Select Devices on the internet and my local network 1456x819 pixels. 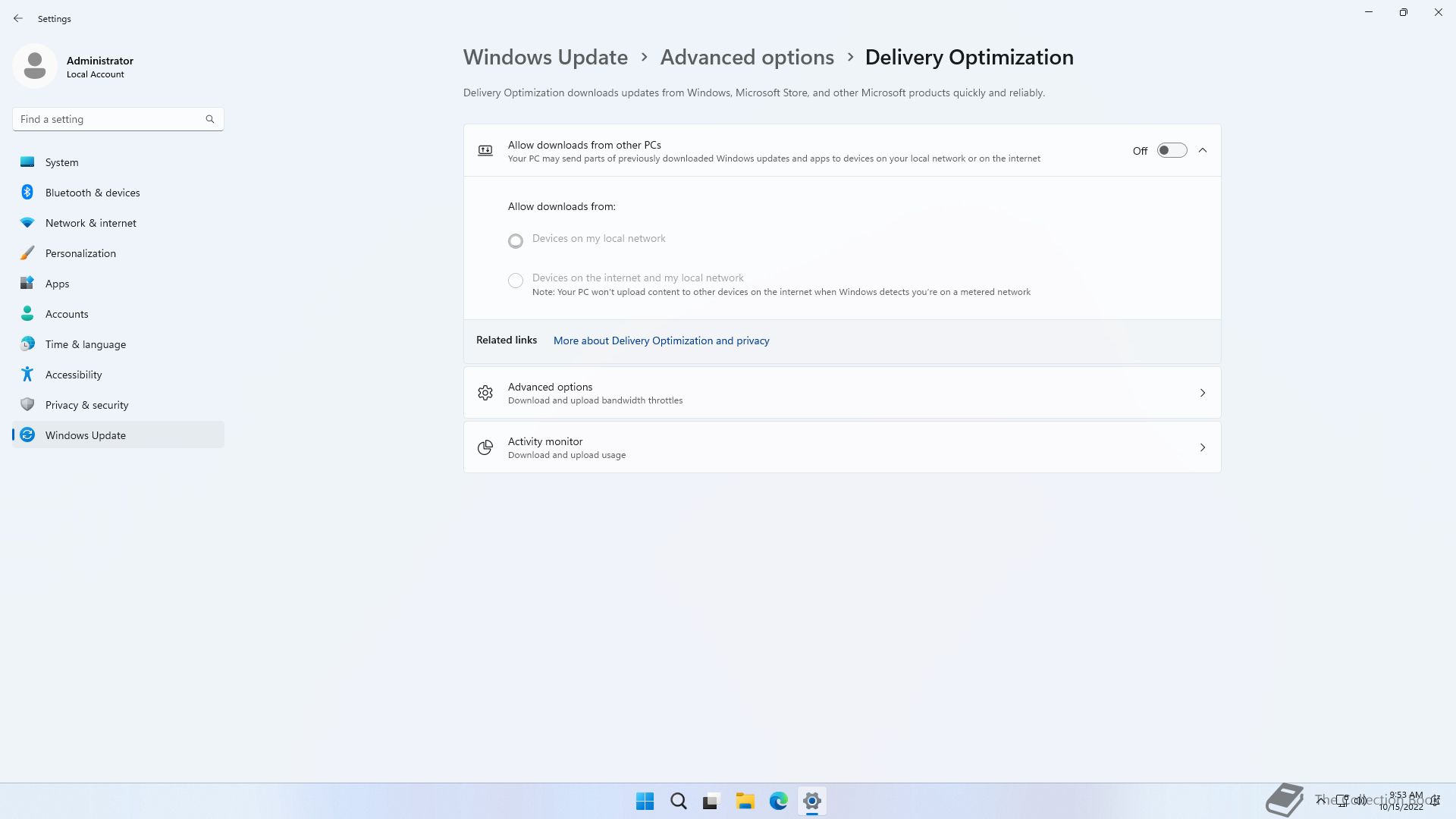click(516, 281)
